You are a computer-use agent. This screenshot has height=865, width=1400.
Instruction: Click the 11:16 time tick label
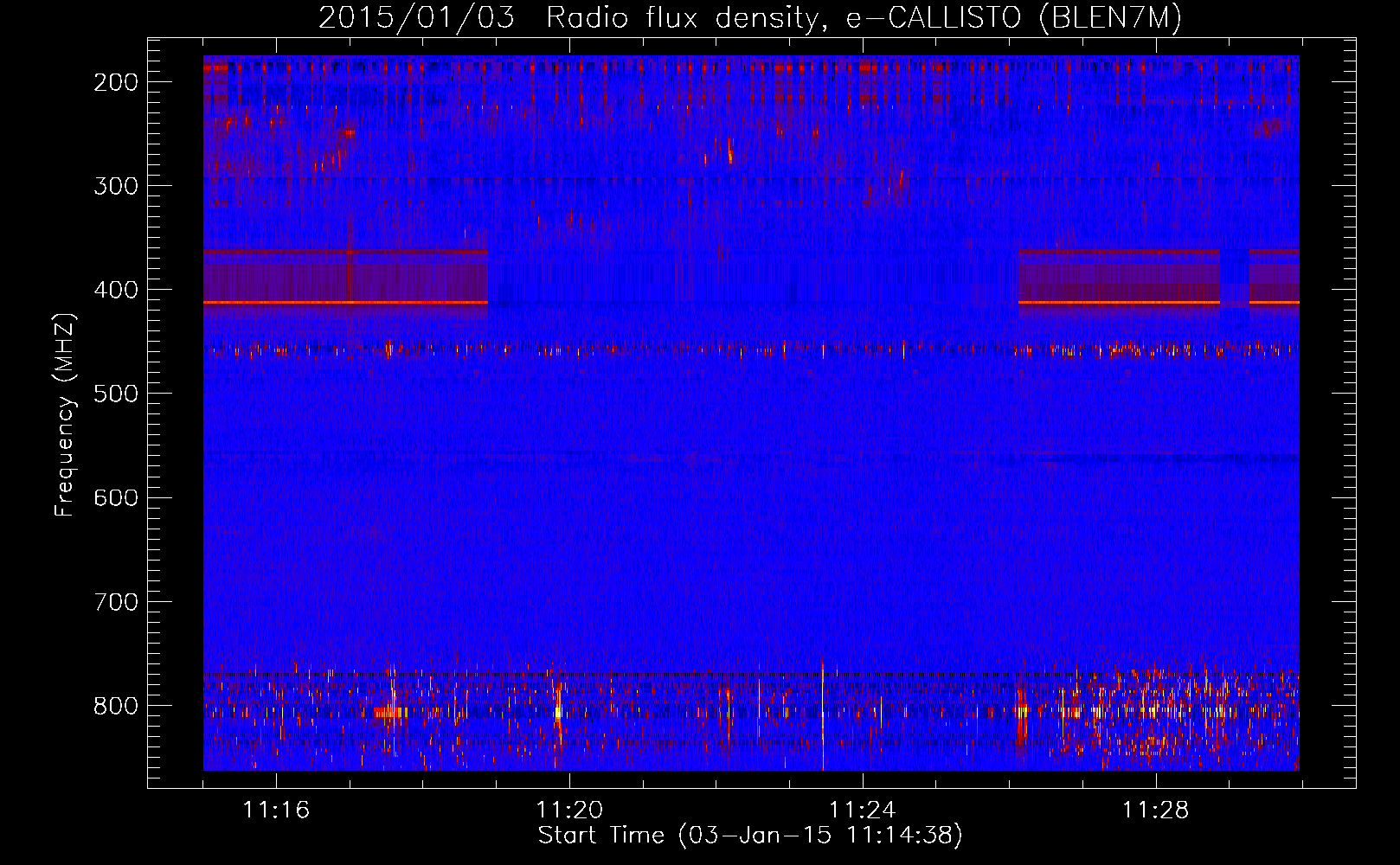click(x=276, y=811)
